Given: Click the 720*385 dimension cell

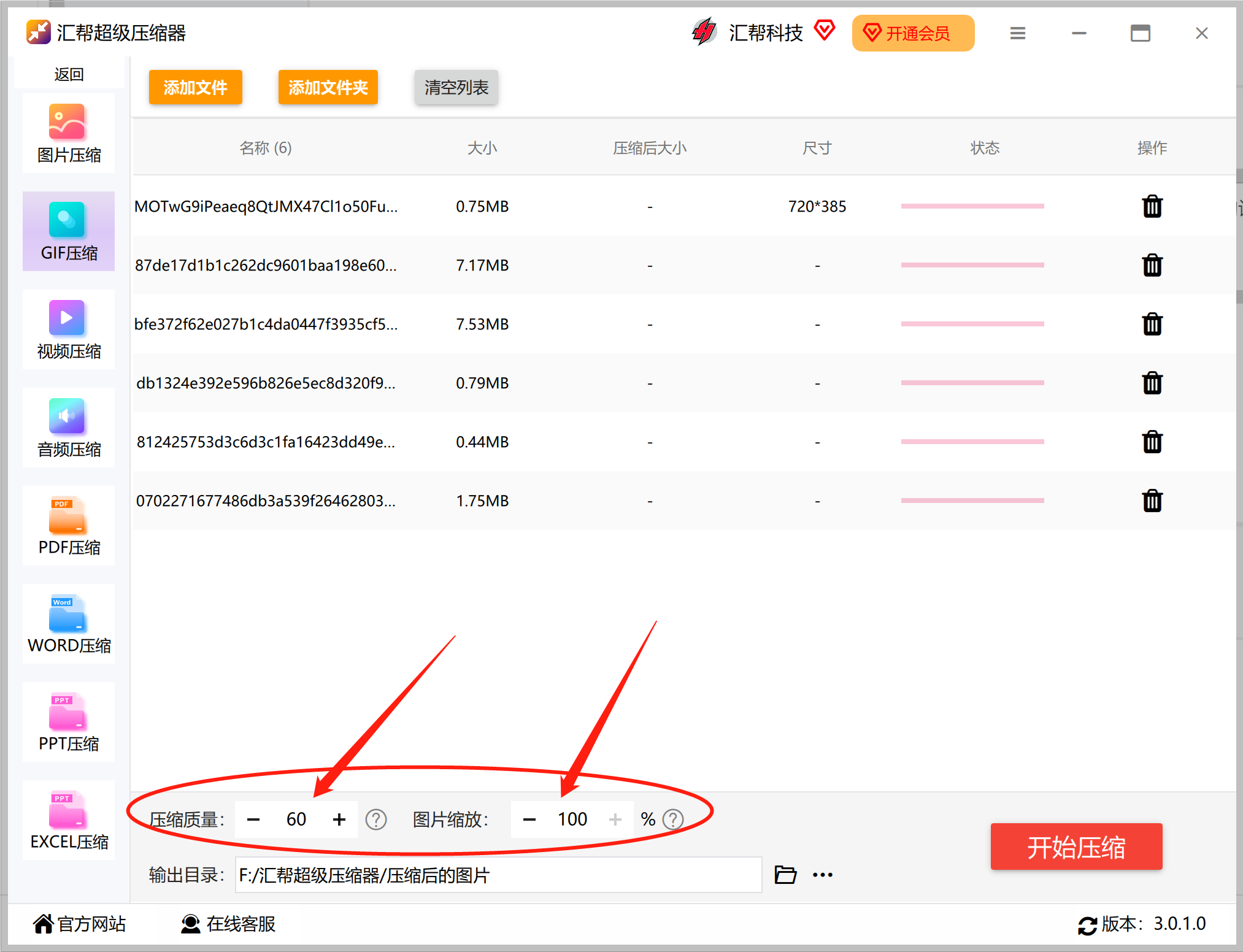Looking at the screenshot, I should point(817,207).
